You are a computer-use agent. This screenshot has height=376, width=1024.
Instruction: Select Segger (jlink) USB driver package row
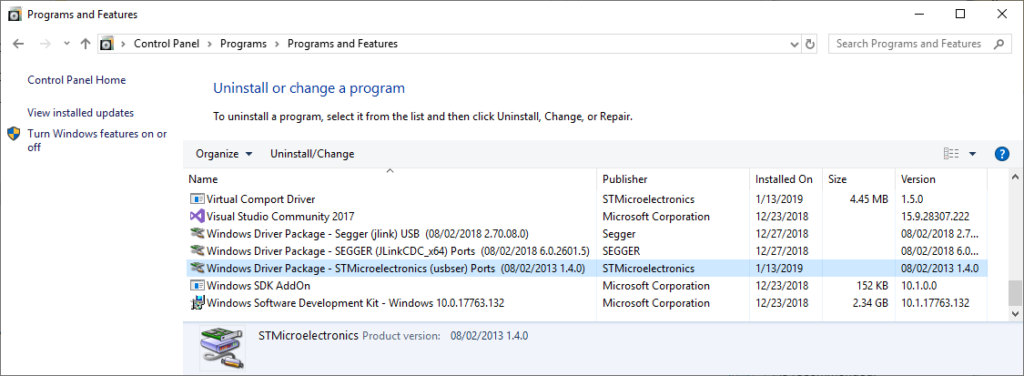click(x=586, y=233)
